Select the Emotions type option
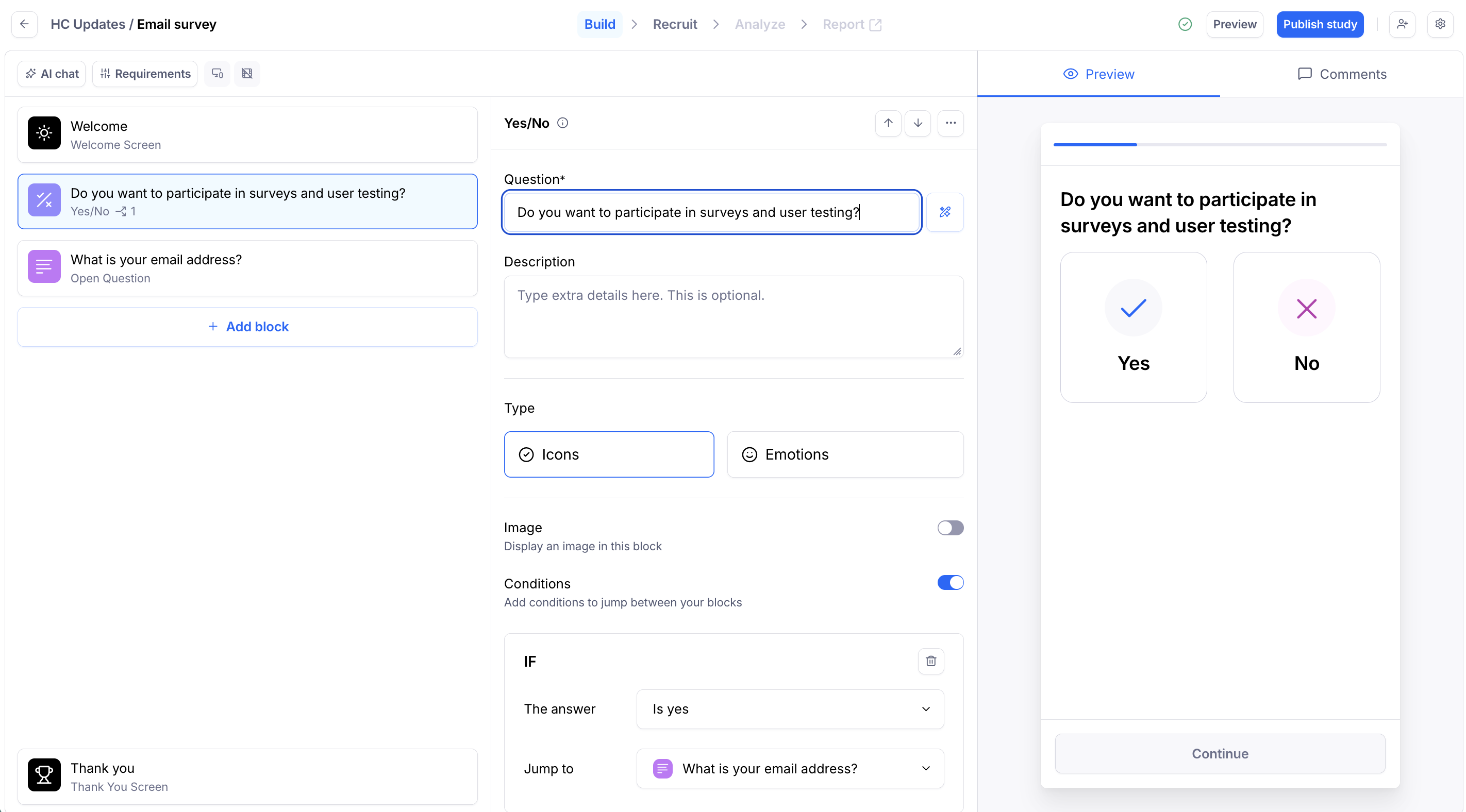The image size is (1466, 812). point(845,454)
